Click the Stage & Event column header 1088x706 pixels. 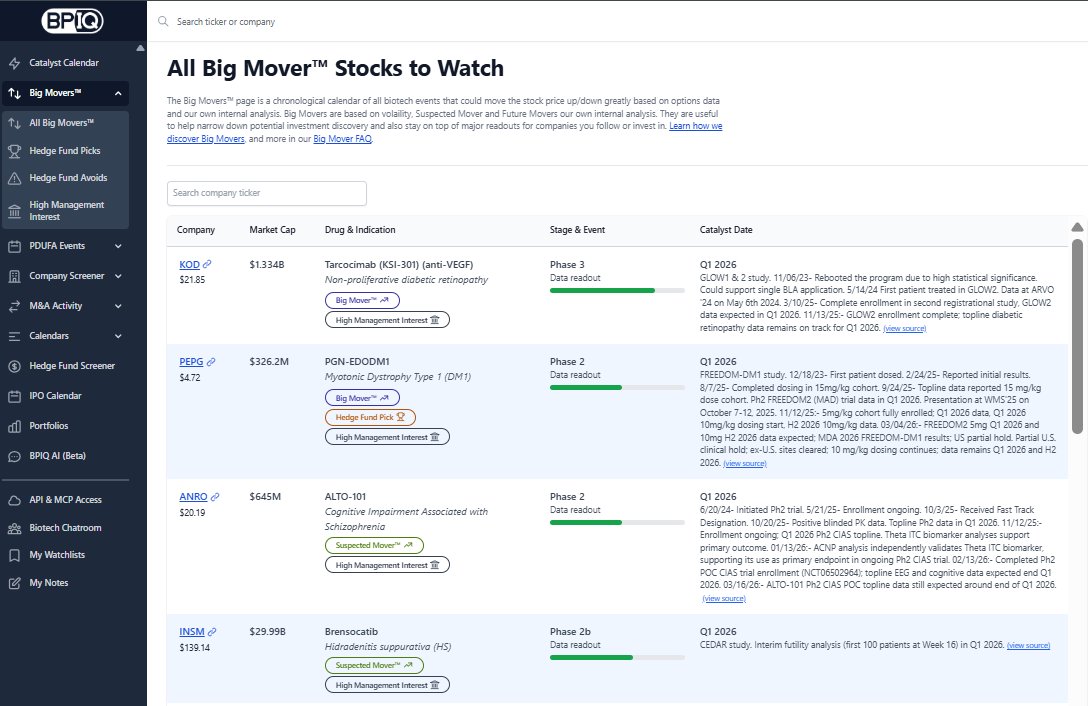(577, 230)
